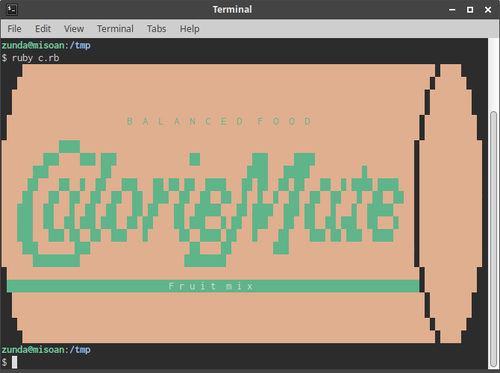Viewport: 500px width, 373px height.
Task: Open the Edit menu
Action: [43, 29]
